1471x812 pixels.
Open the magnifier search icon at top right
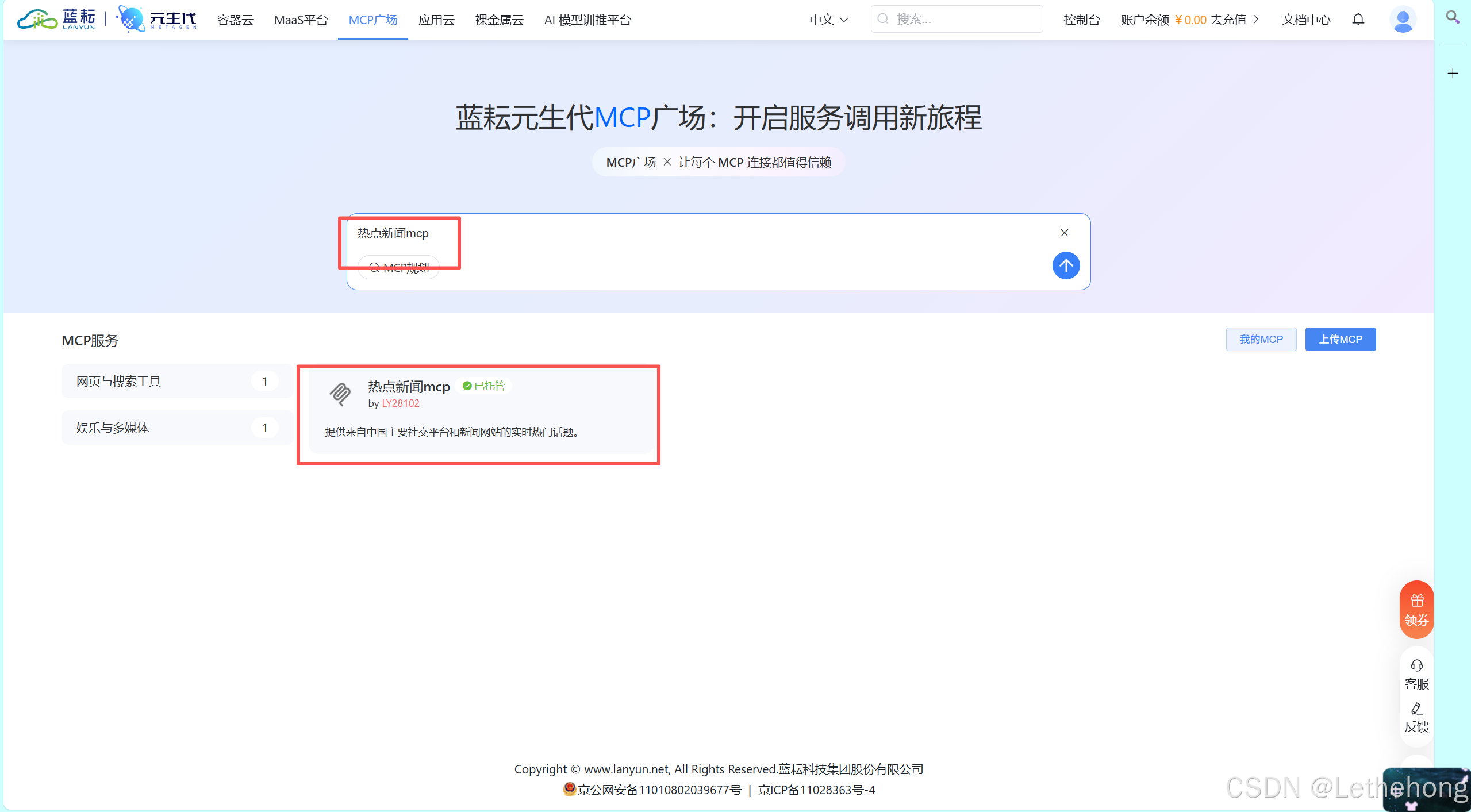(1453, 17)
